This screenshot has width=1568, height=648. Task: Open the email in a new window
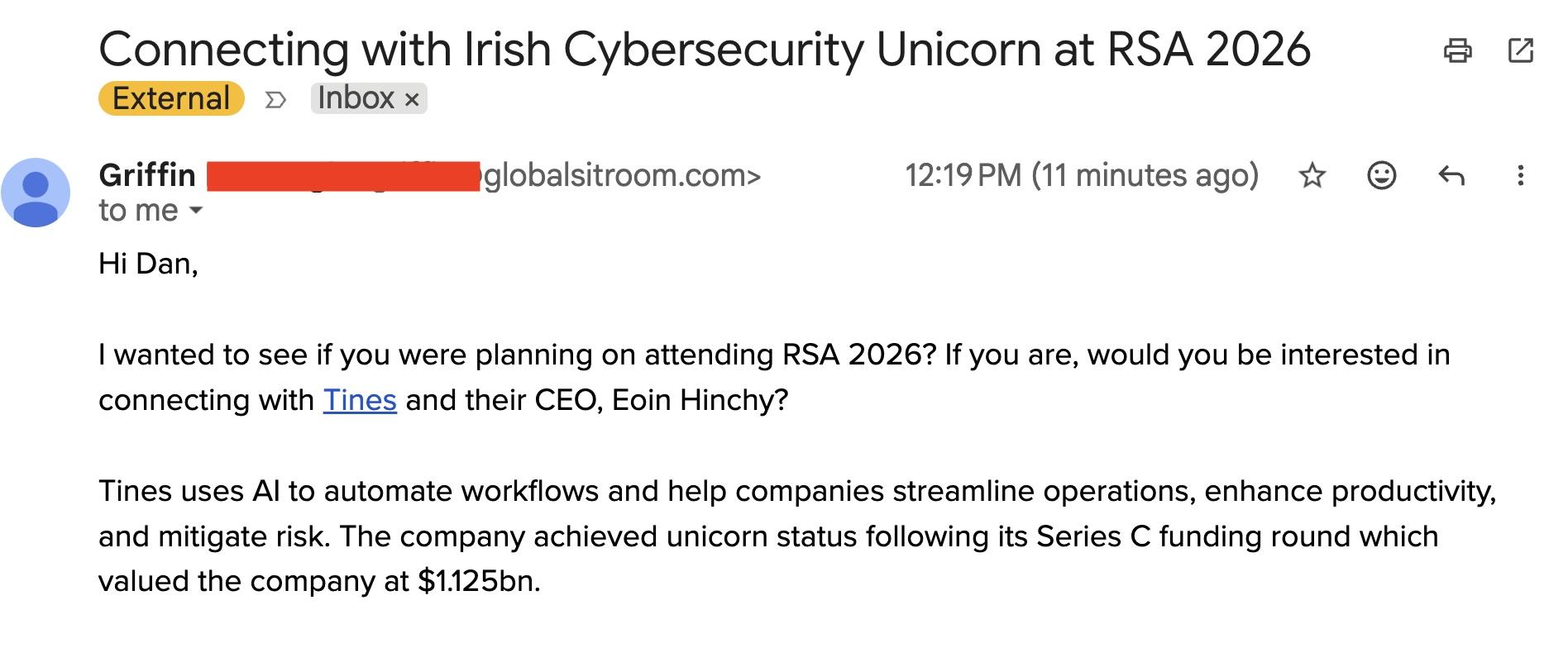tap(1522, 51)
